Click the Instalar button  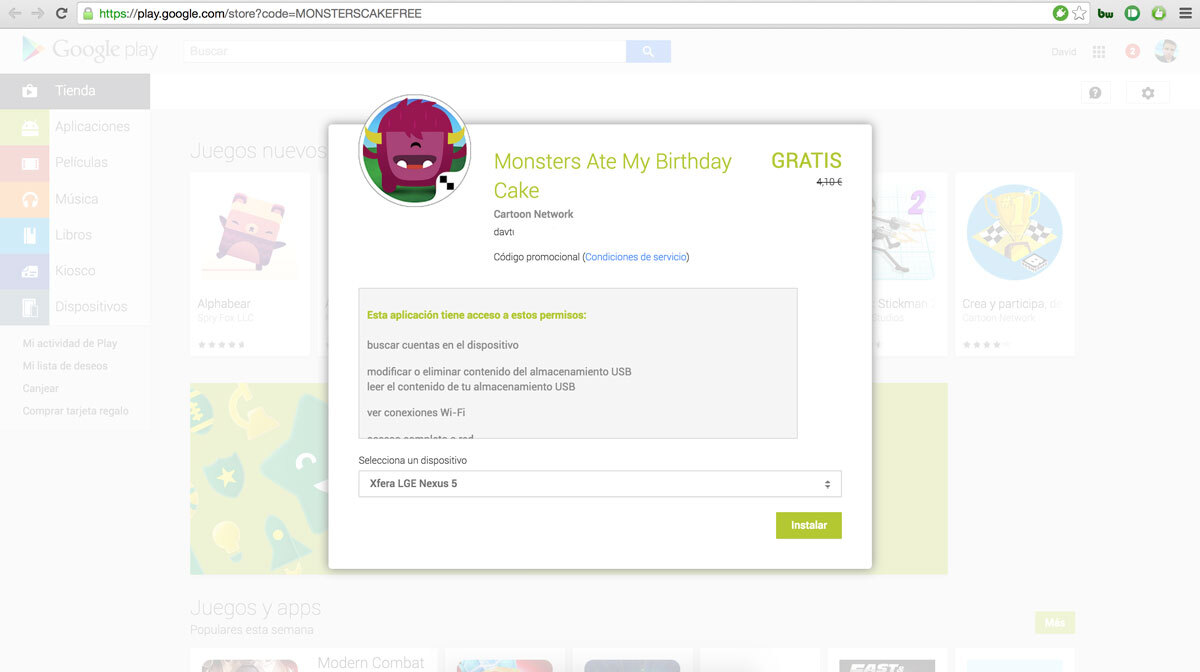point(808,525)
